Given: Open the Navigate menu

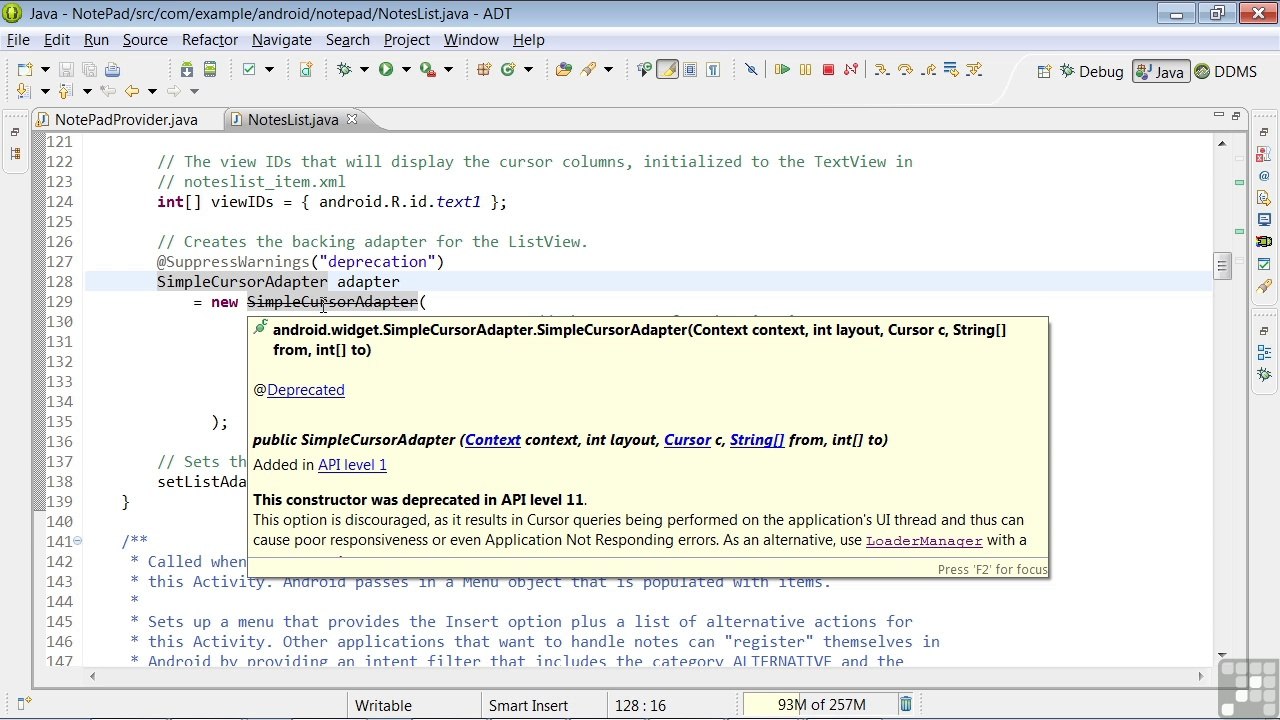Looking at the screenshot, I should click(x=281, y=40).
